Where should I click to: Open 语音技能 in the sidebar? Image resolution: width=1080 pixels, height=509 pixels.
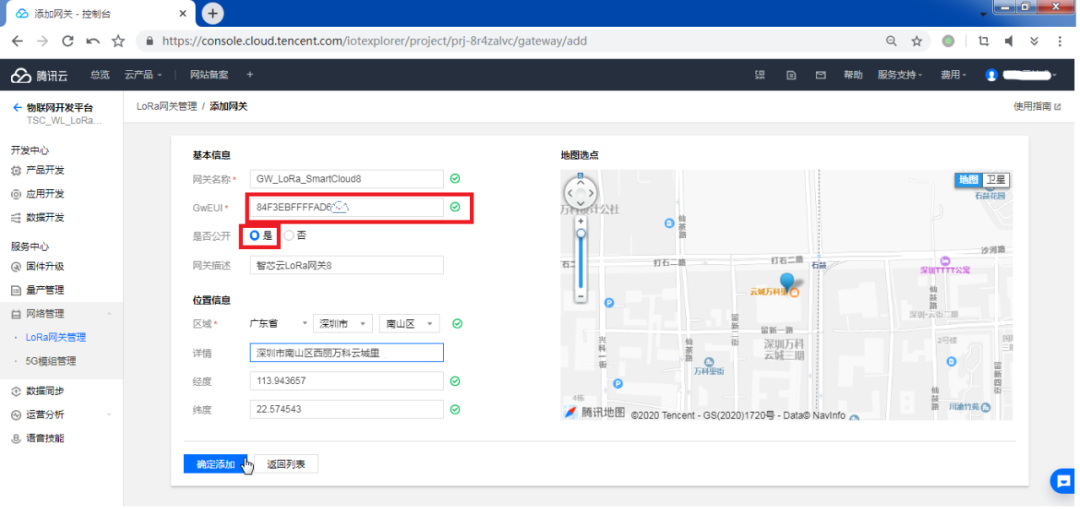click(x=45, y=438)
